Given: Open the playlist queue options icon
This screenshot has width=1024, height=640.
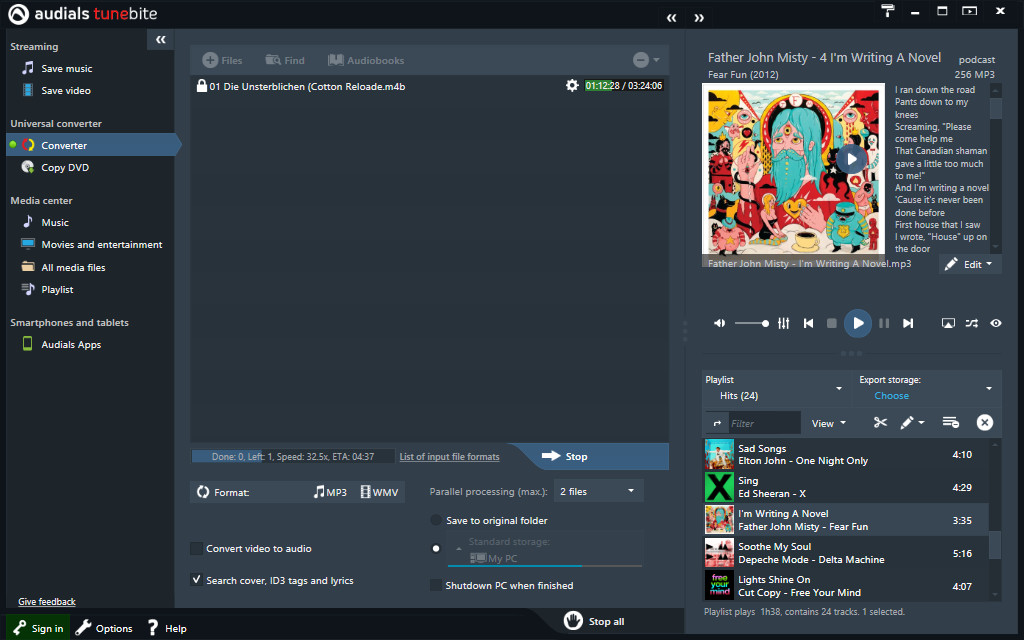Looking at the screenshot, I should [x=951, y=423].
